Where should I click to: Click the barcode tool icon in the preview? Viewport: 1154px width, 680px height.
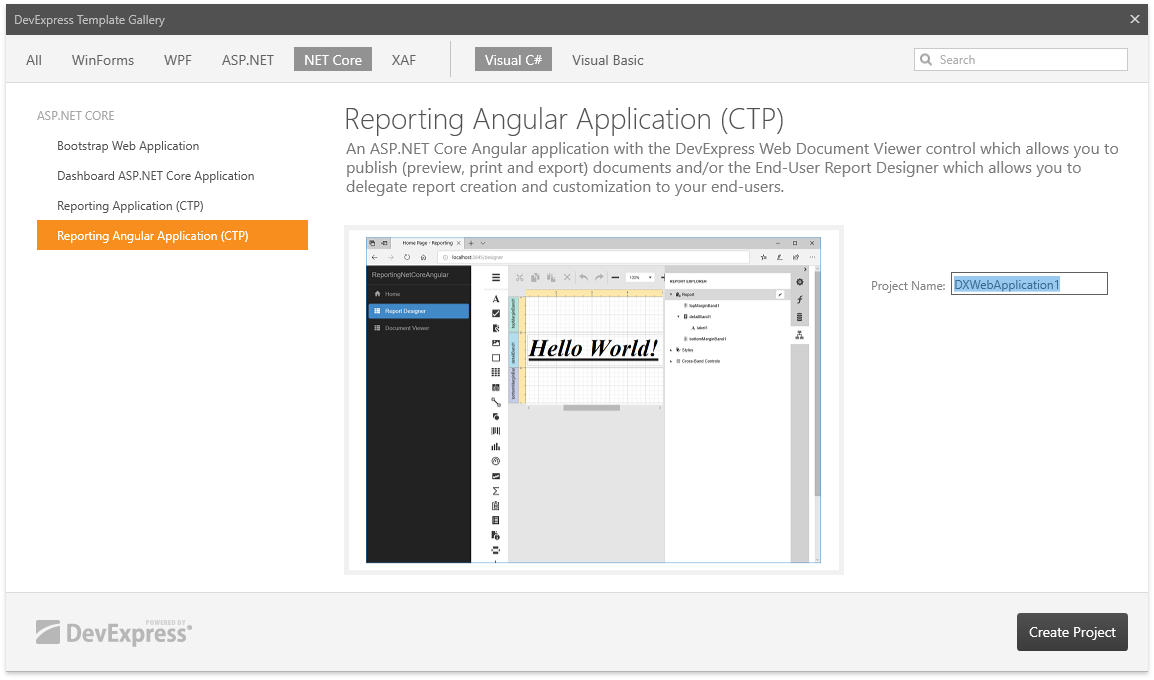[496, 431]
